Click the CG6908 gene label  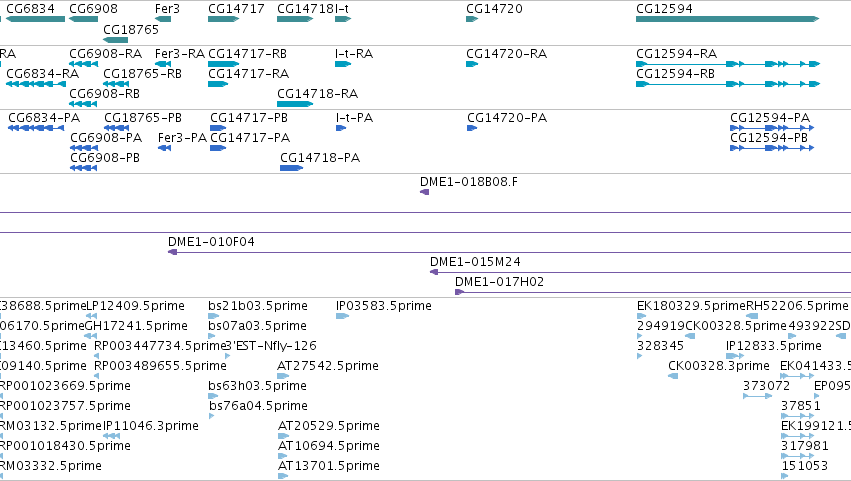click(93, 9)
